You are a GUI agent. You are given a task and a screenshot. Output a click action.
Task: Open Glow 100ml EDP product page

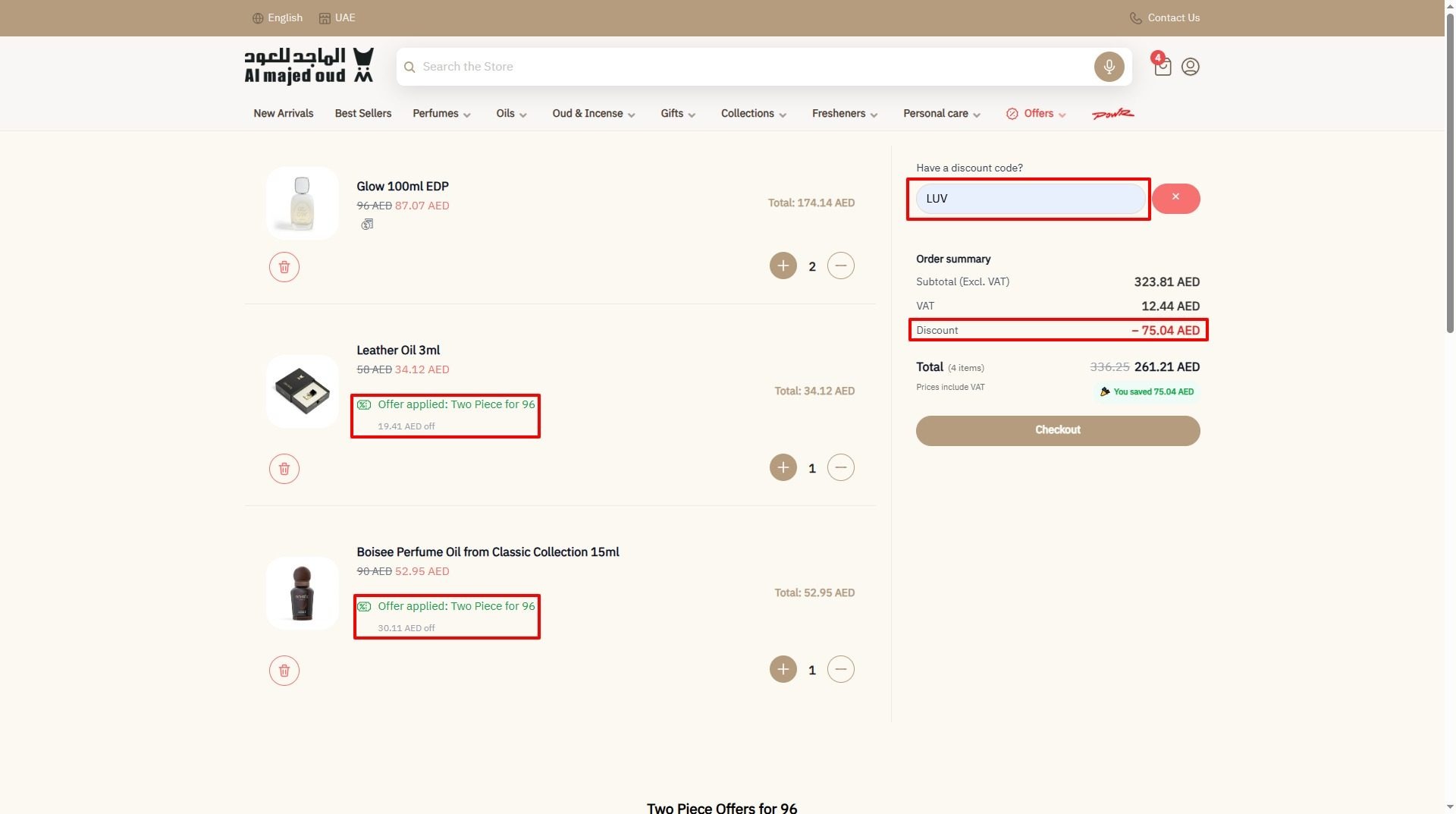click(x=403, y=187)
